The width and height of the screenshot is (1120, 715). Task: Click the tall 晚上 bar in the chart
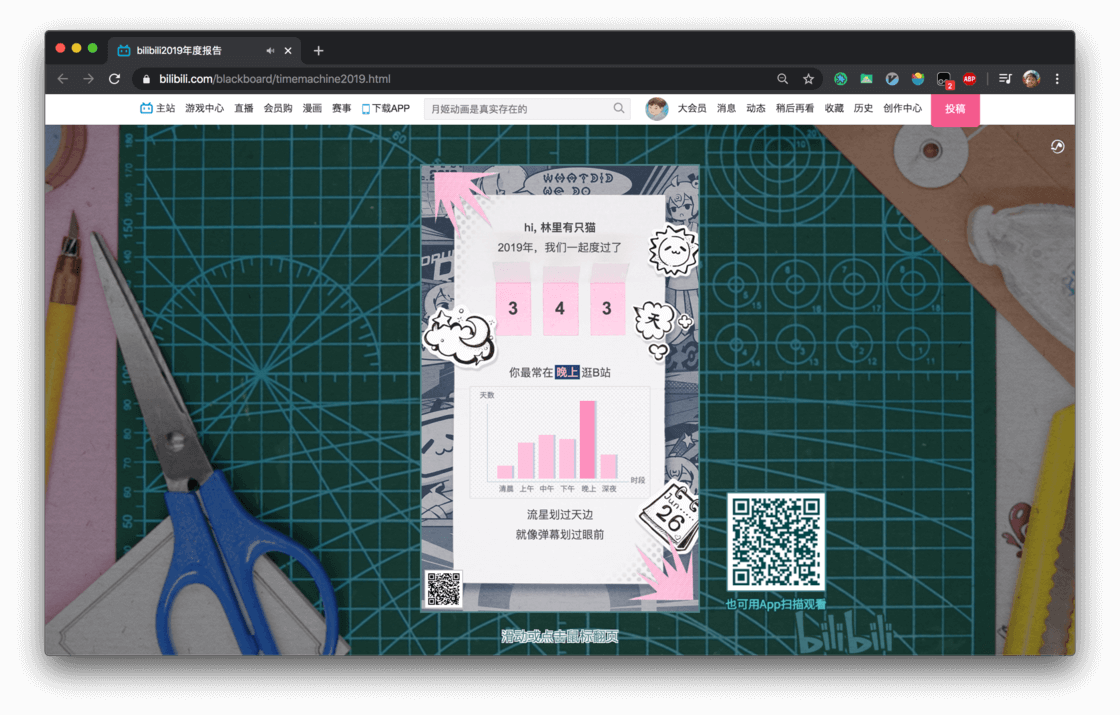(588, 439)
